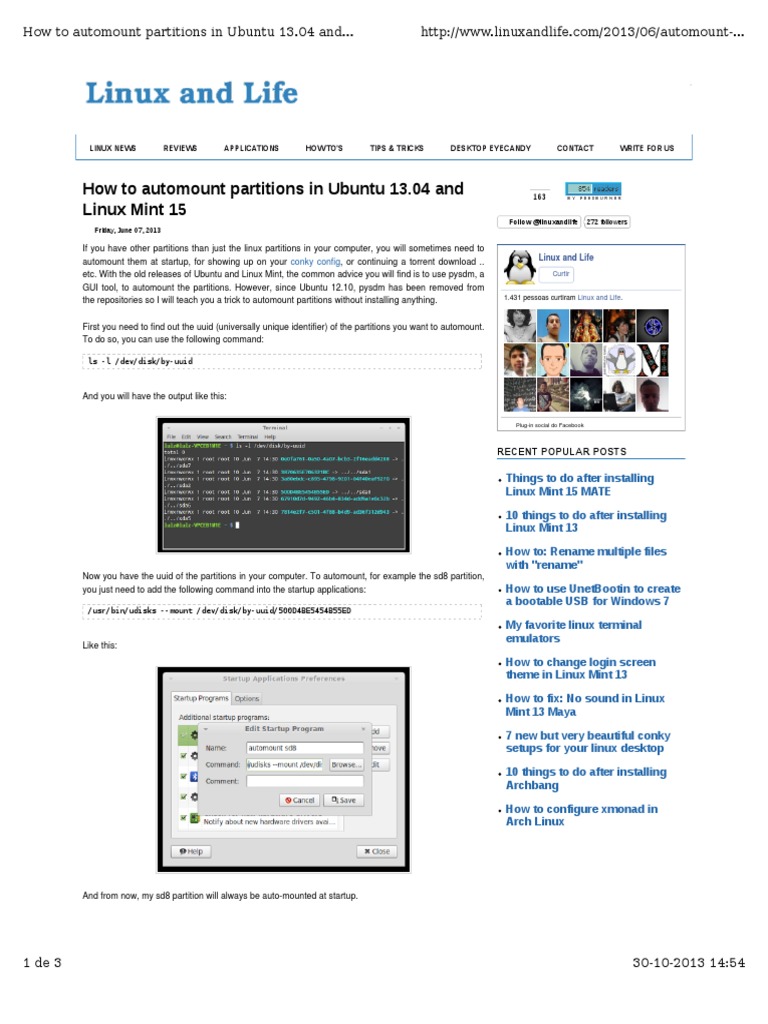Open the Linux and Life site title
Viewport: 768px width, 1024px height.
(191, 93)
